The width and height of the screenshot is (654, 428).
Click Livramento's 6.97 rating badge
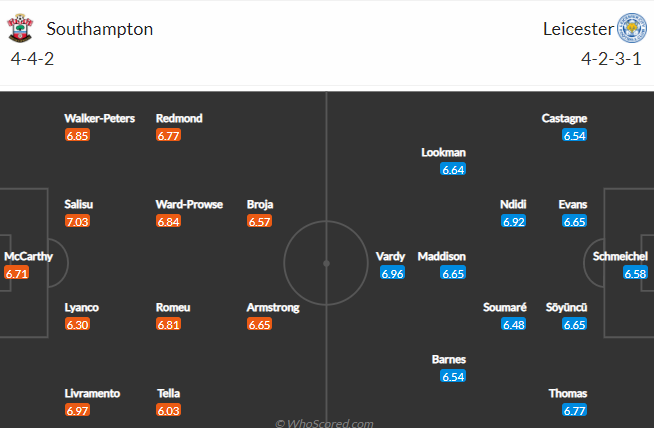[x=77, y=410]
